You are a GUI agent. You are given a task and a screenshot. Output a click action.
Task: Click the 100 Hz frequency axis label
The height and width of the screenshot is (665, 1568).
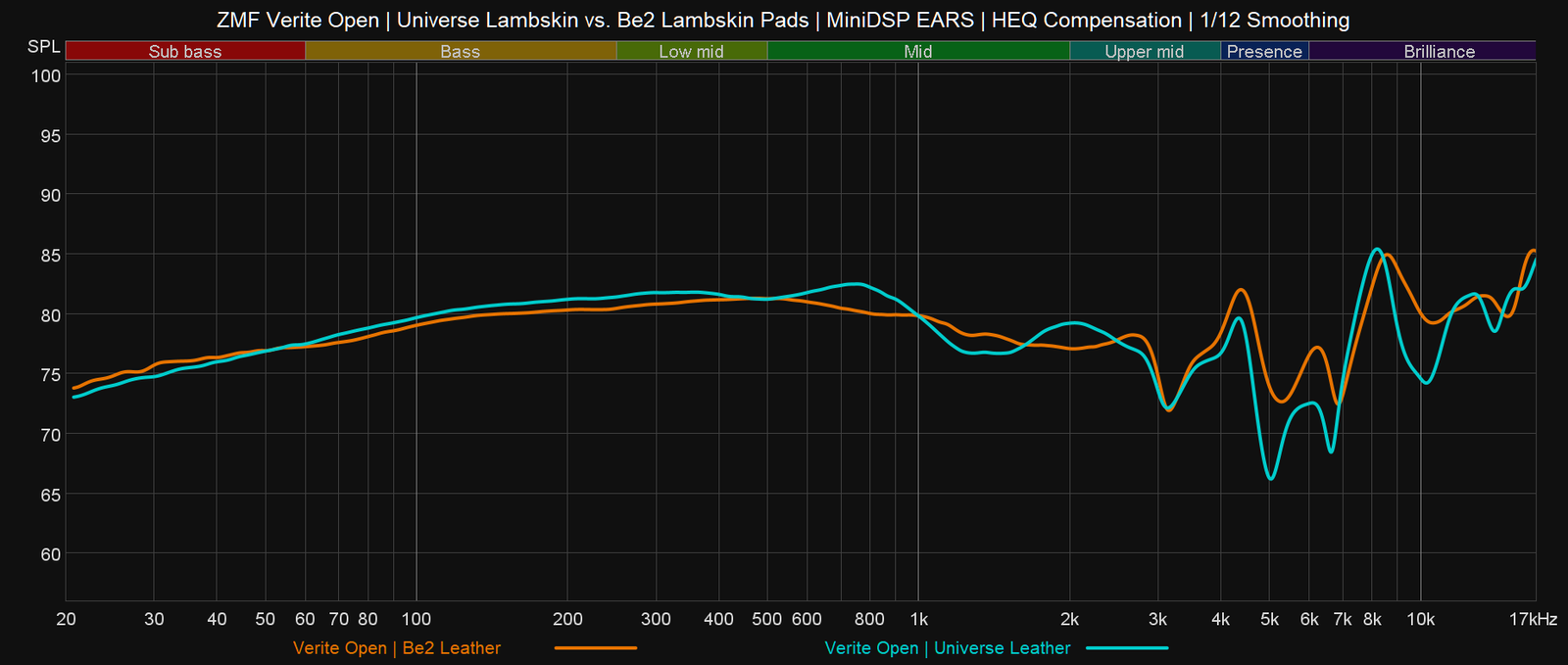pyautogui.click(x=416, y=619)
